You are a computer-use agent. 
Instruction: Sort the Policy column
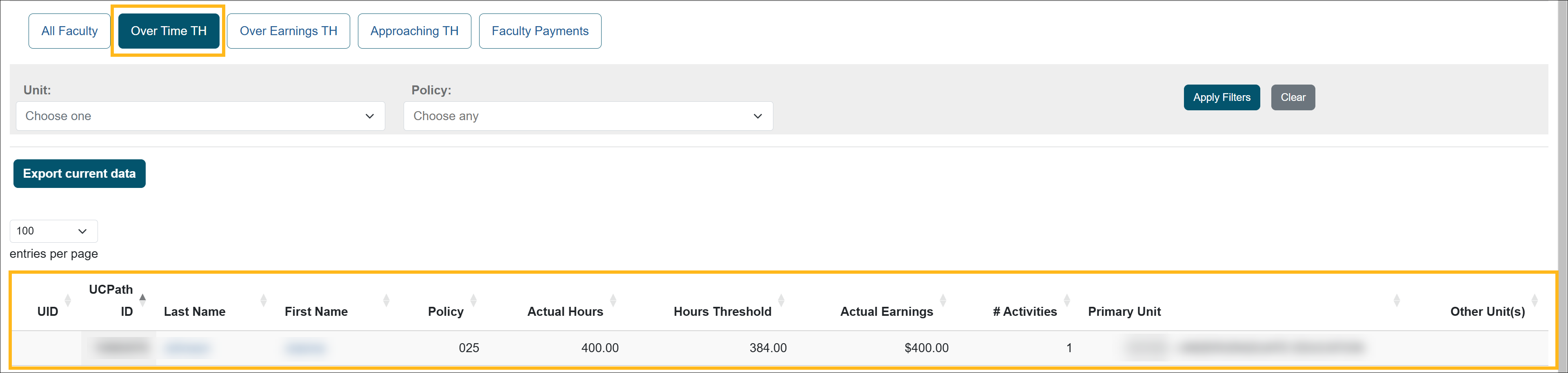[473, 300]
